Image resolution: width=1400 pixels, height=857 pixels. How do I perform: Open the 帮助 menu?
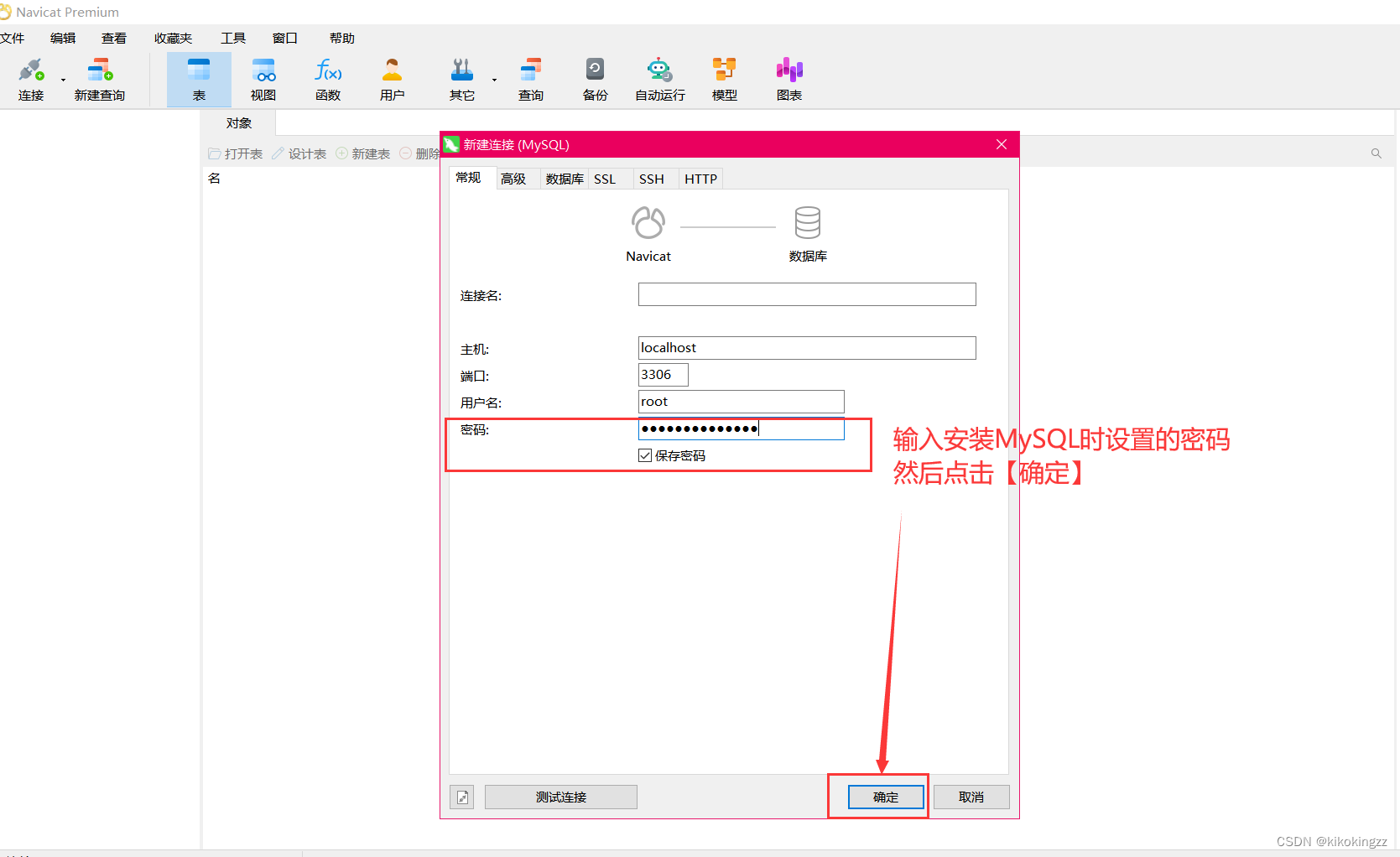(342, 38)
